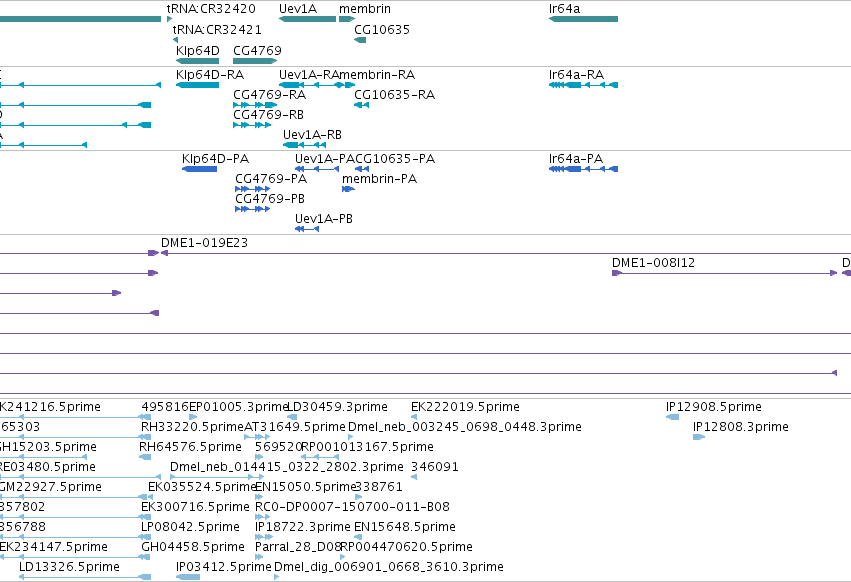Screen dimensions: 851x582
Task: Click the IP12908.5prime EST label
Action: click(x=714, y=407)
